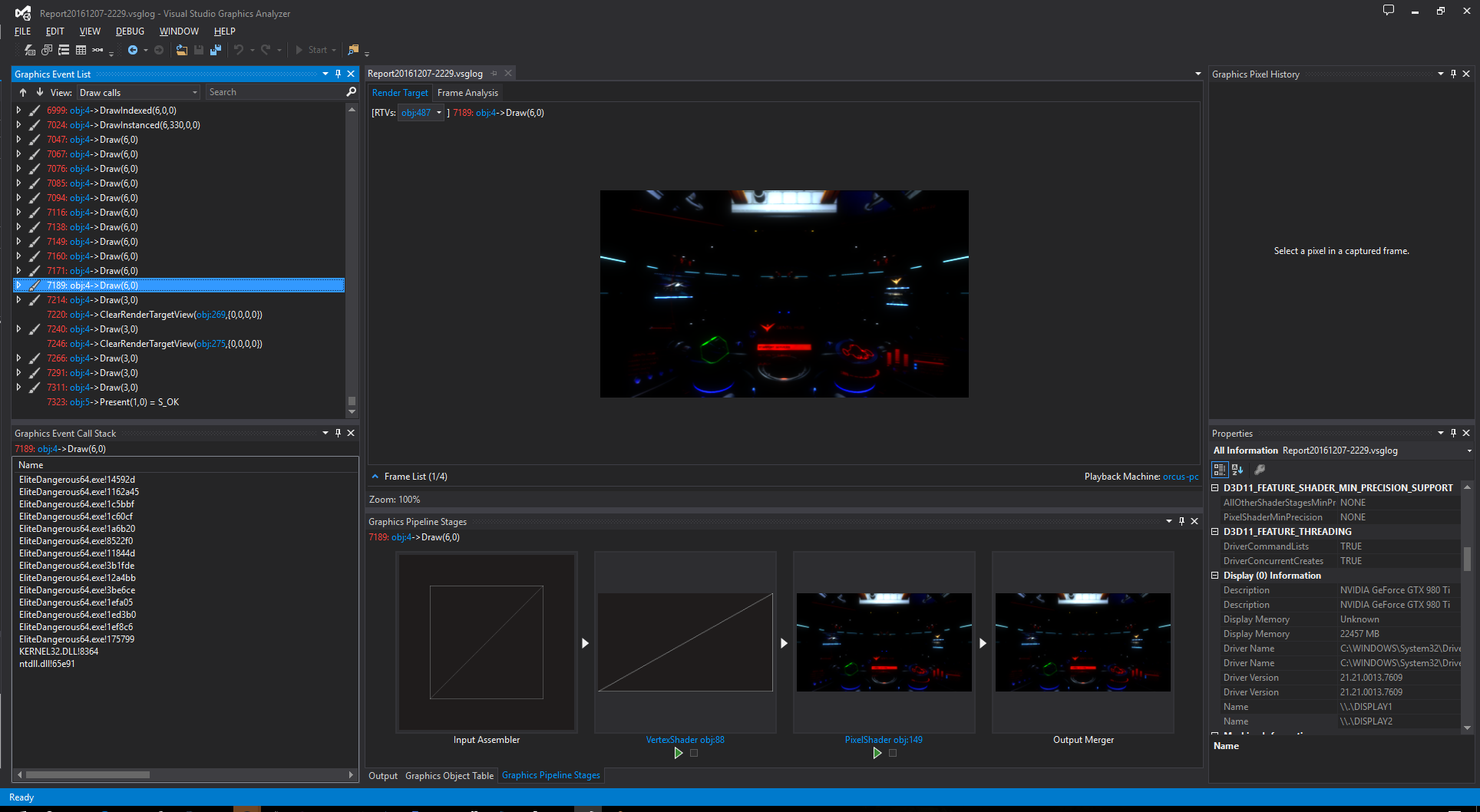Switch to the Render Target tab
This screenshot has height=812, width=1480.
pyautogui.click(x=400, y=93)
